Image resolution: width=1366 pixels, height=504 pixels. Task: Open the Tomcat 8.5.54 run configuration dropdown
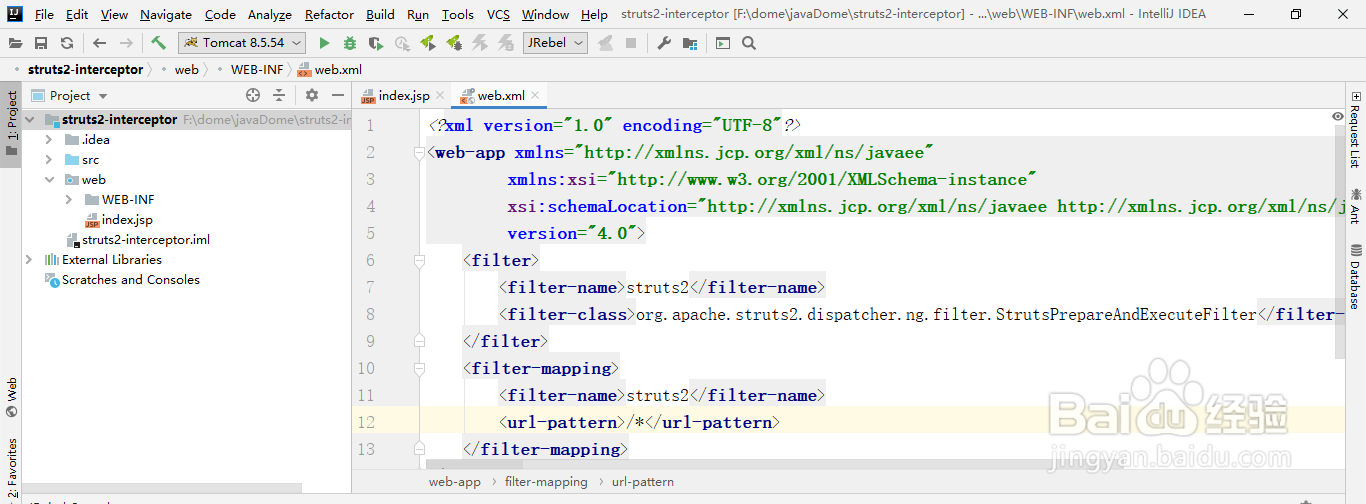(242, 43)
